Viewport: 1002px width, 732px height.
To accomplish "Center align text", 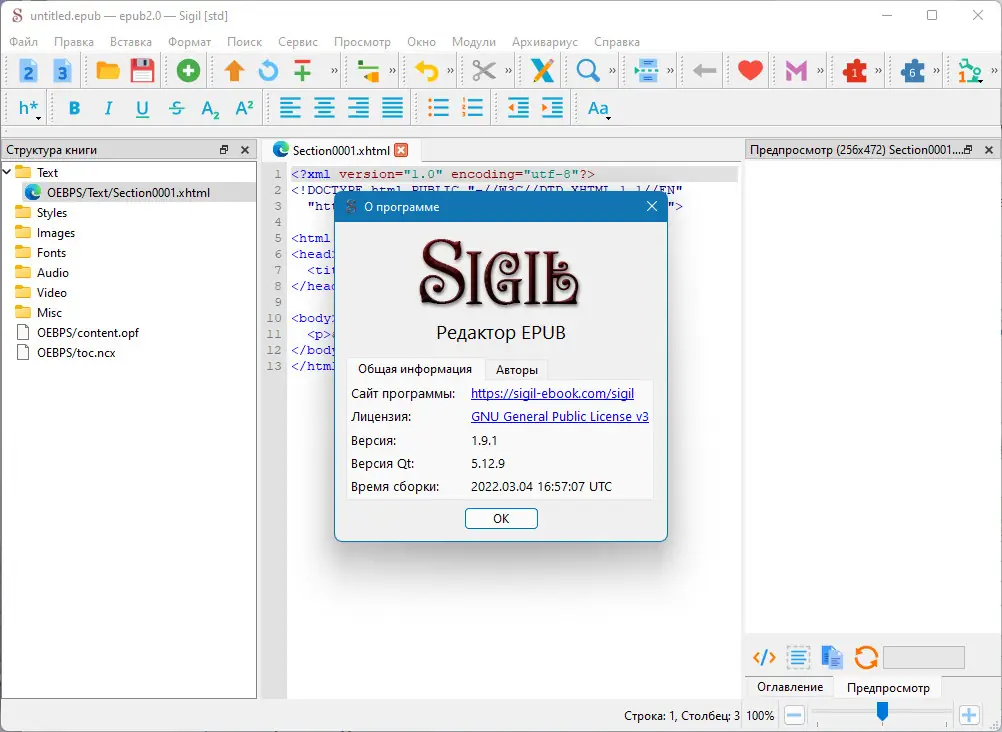I will [324, 108].
